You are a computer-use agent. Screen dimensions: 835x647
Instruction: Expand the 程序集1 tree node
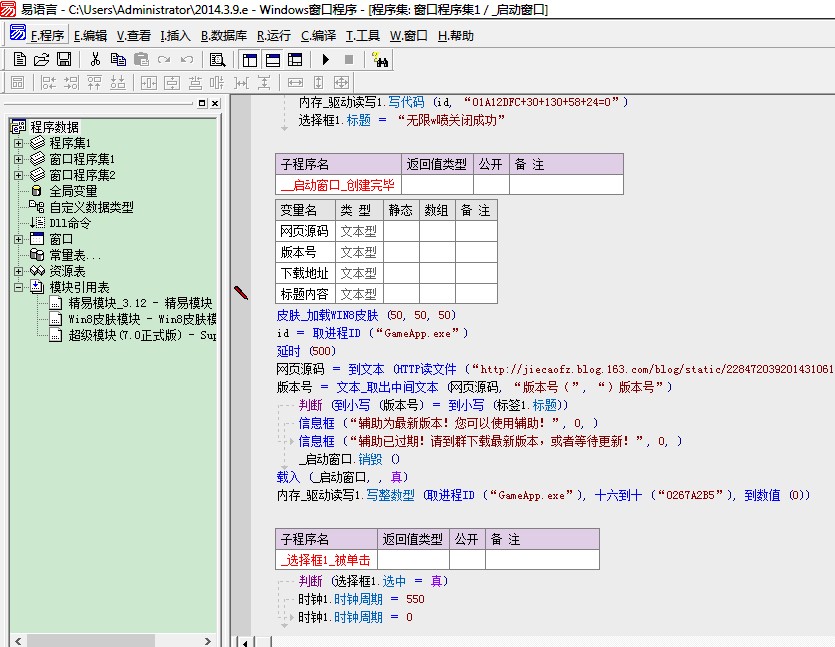pyautogui.click(x=19, y=143)
